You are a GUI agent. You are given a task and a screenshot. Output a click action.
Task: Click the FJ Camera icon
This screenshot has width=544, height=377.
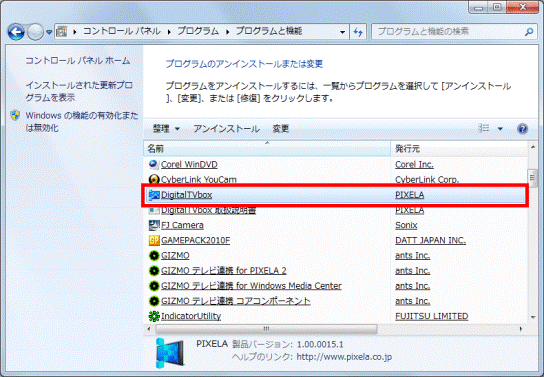(x=154, y=225)
